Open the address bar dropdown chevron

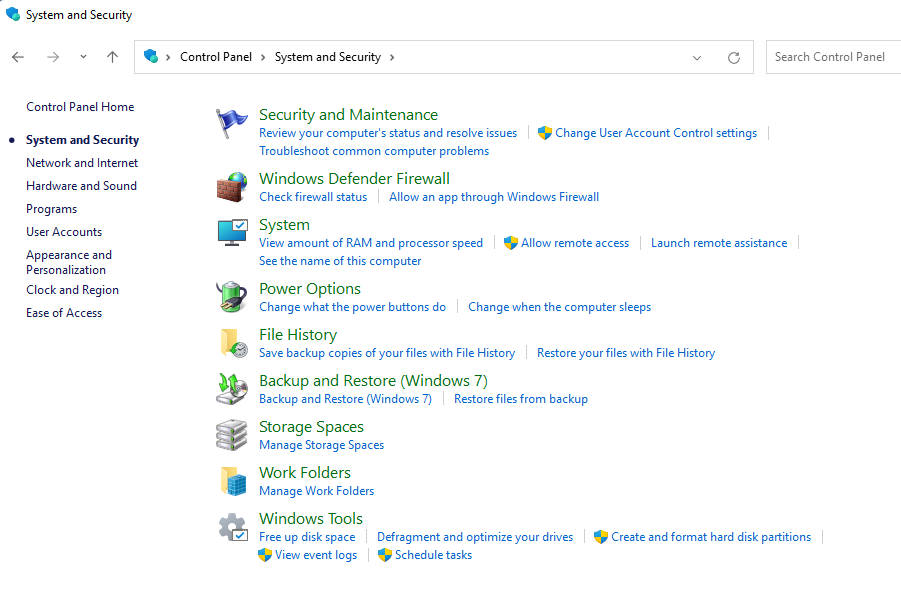[x=697, y=57]
